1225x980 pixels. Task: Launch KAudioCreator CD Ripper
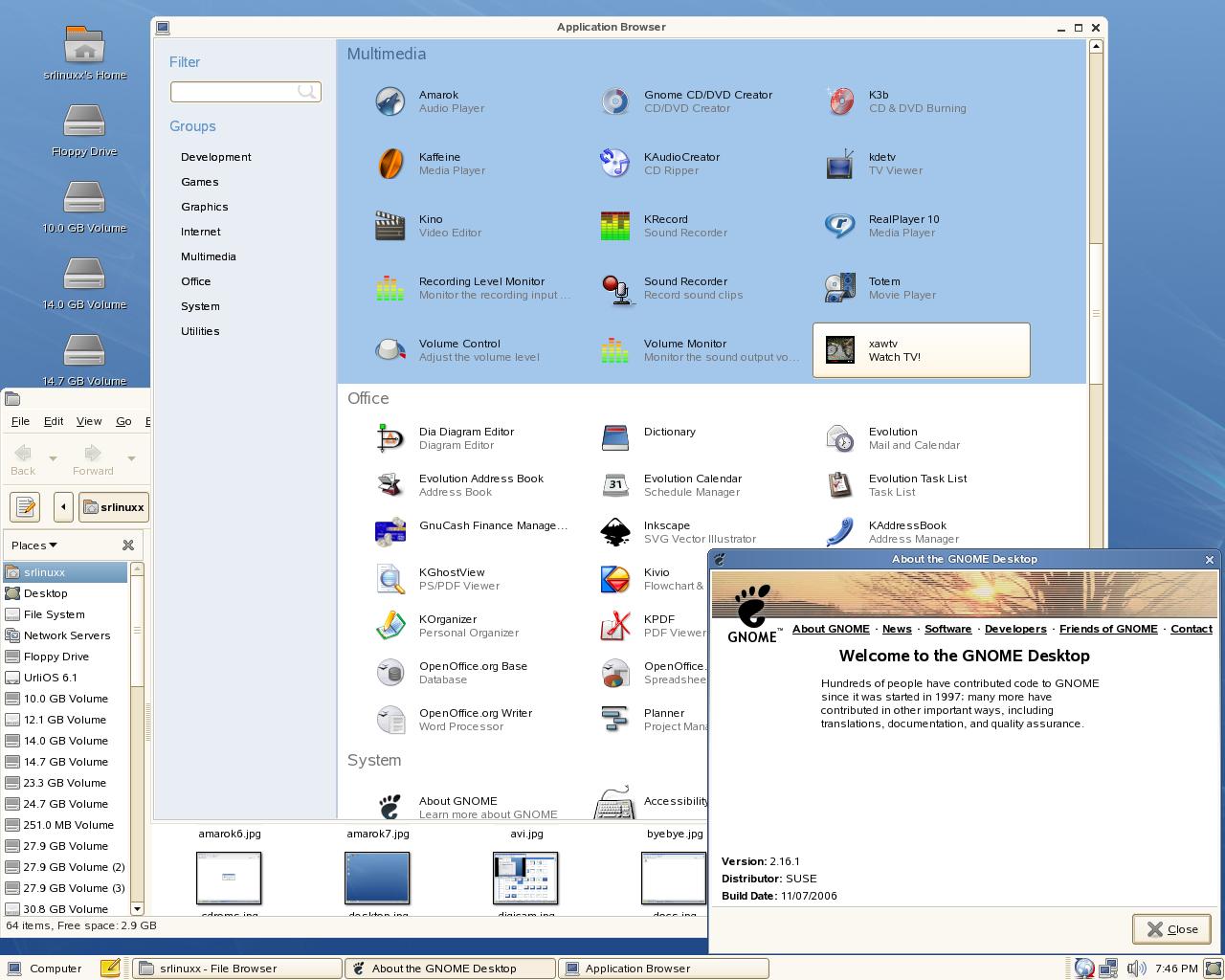point(614,164)
